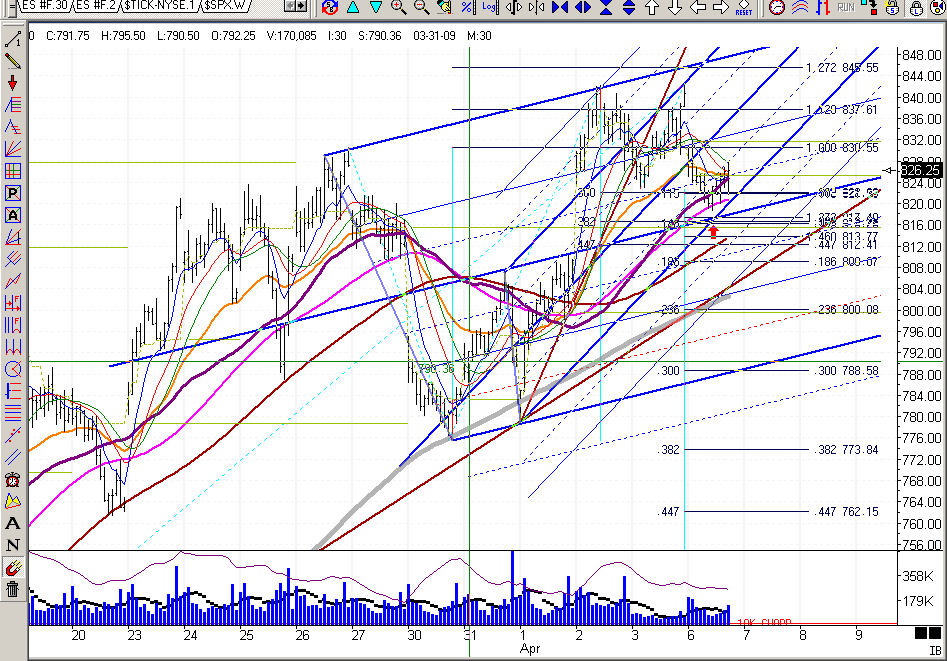Select the grid box drawing tool

point(13,171)
